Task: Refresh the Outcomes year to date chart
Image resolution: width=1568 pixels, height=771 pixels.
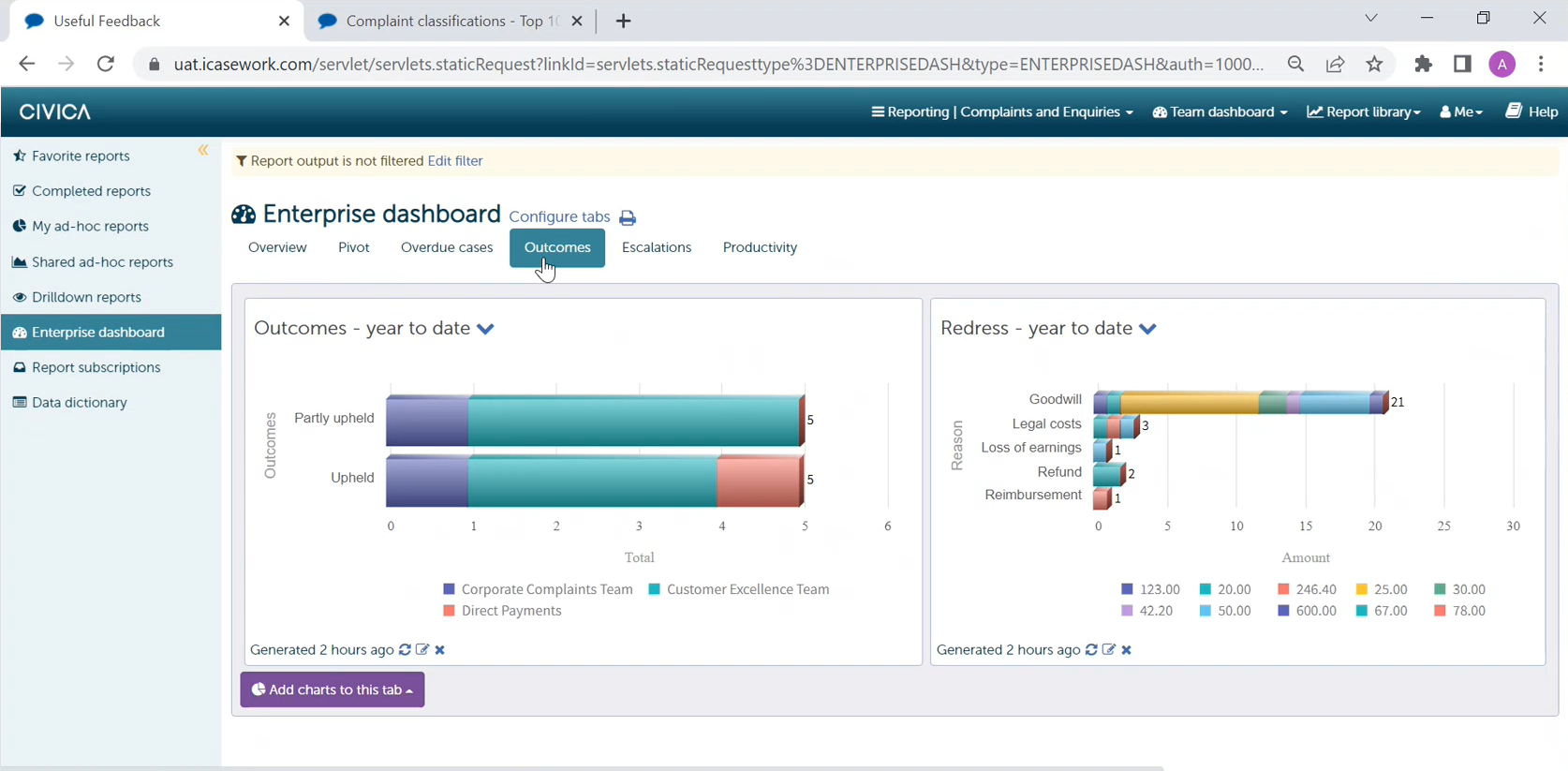Action: (x=405, y=649)
